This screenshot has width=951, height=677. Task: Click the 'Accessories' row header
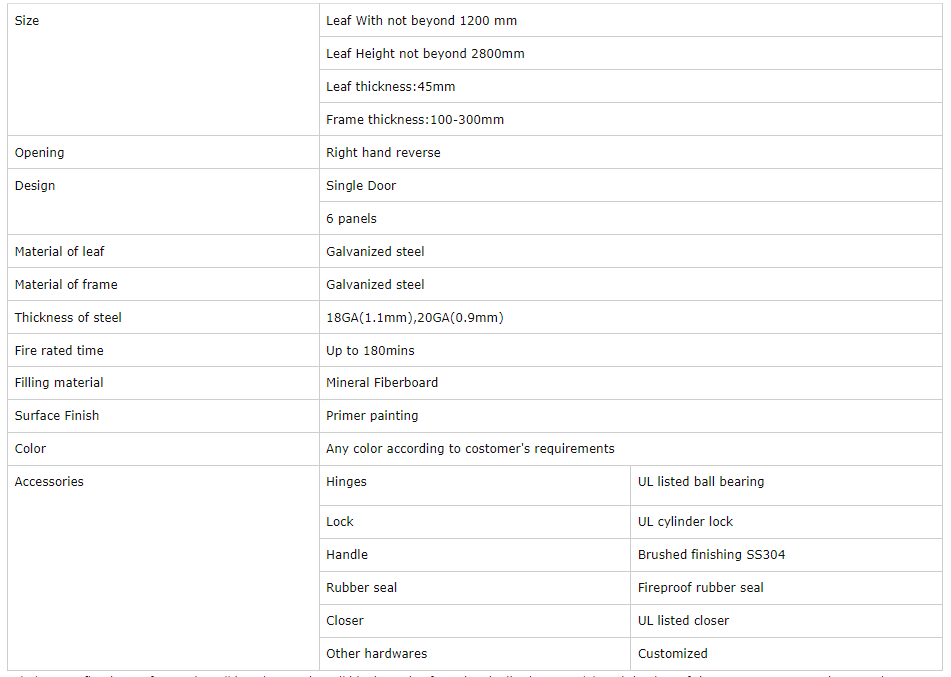click(x=49, y=482)
